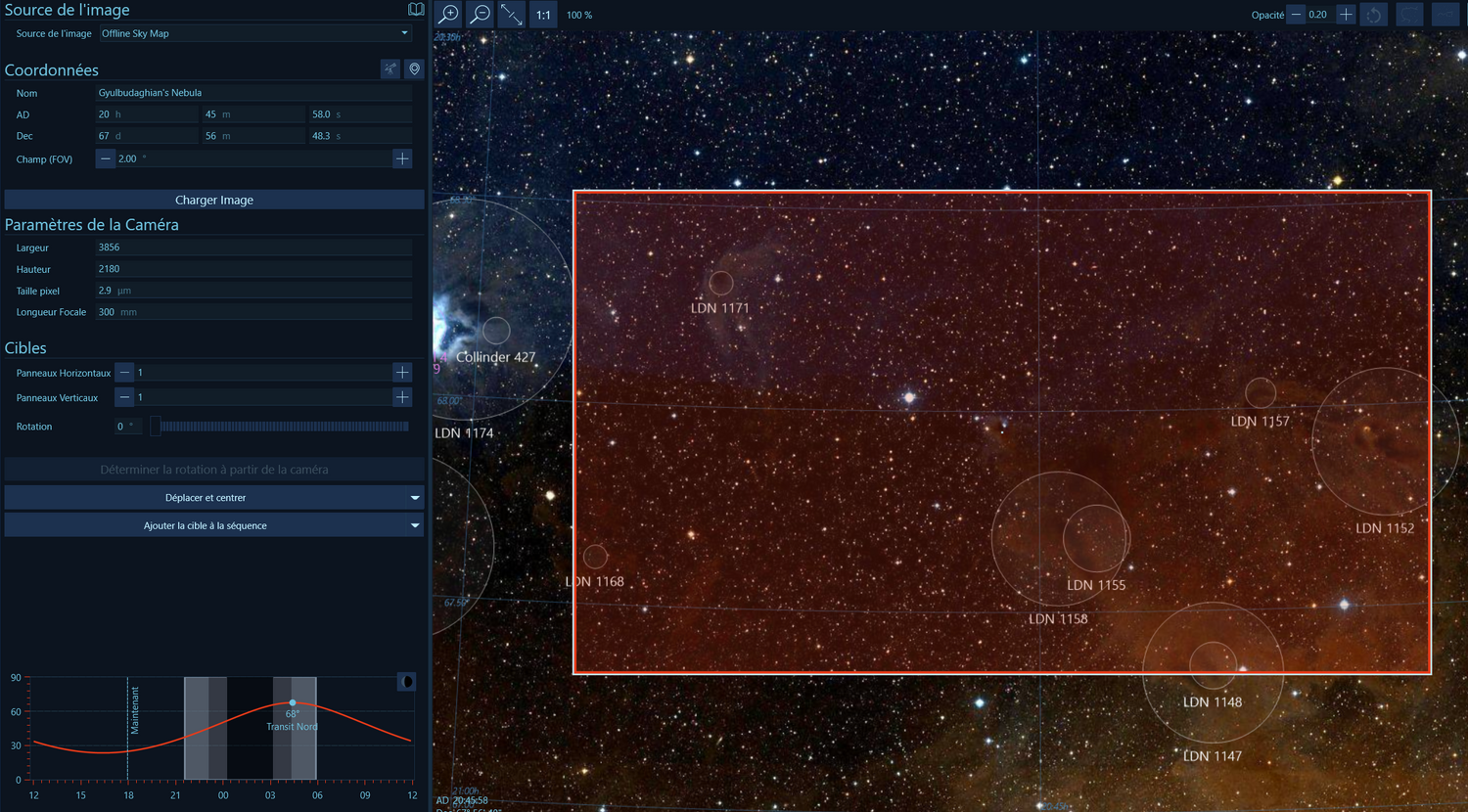The height and width of the screenshot is (812, 1468).
Task: Click the Dec degrees field
Action: coord(147,136)
